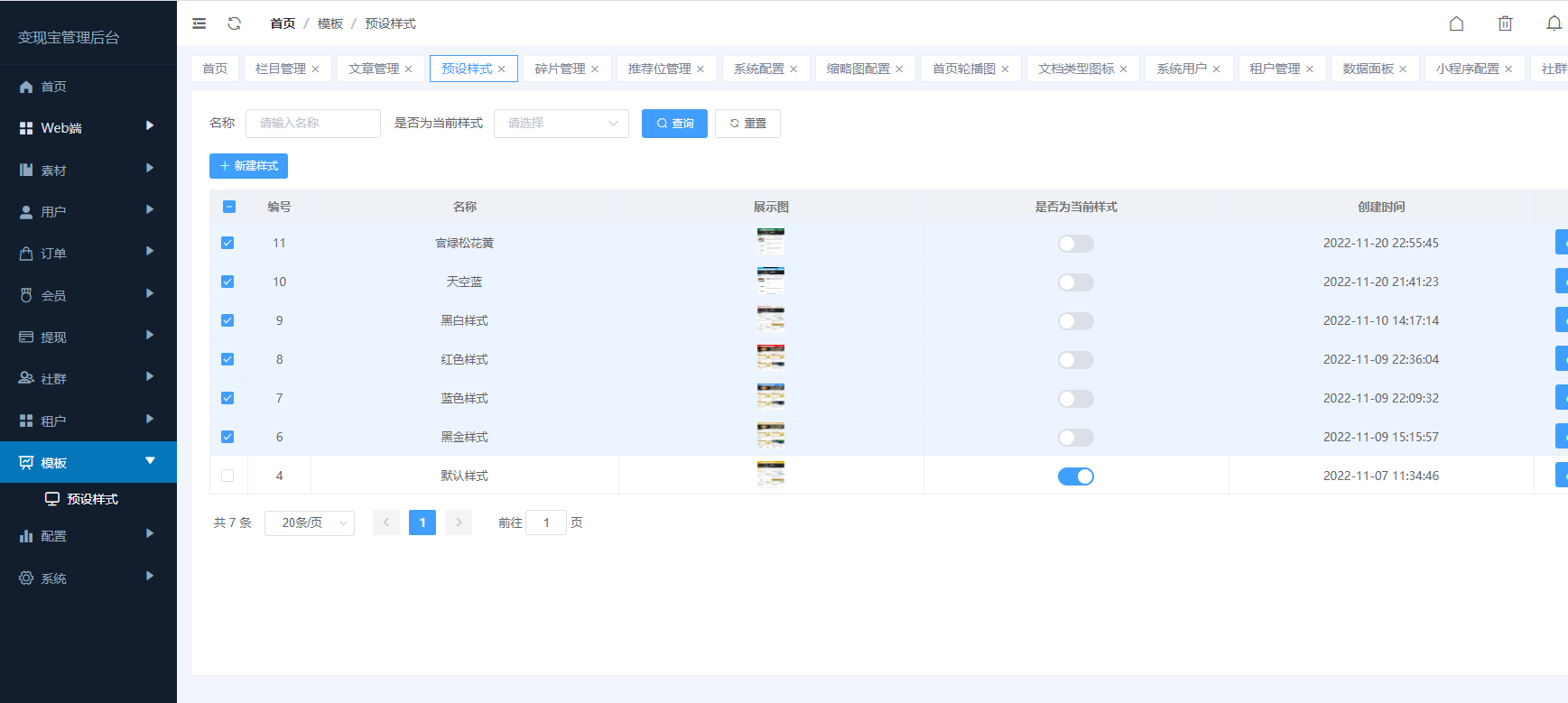Check the checkbox for row 默认样式
This screenshot has width=1568, height=703.
coord(227,476)
